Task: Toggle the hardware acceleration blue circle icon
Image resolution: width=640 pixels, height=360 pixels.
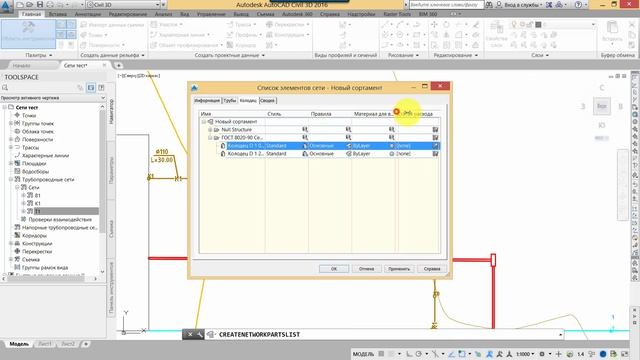Action: (x=602, y=354)
